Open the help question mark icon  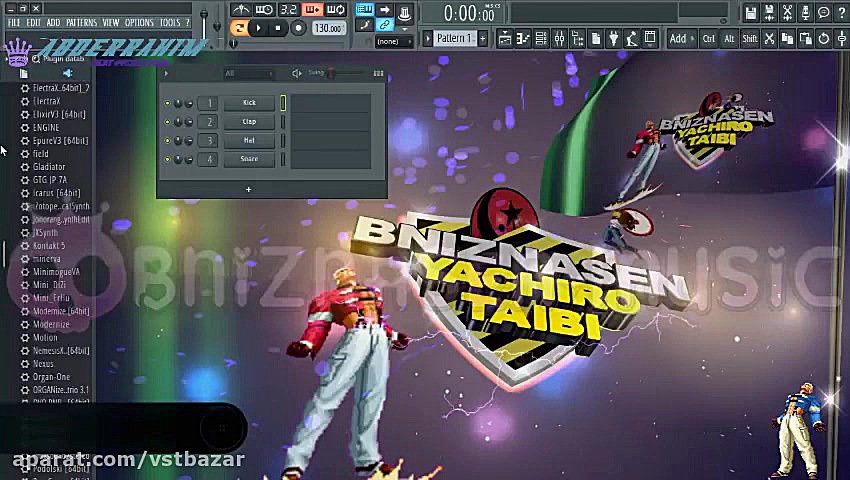click(841, 13)
